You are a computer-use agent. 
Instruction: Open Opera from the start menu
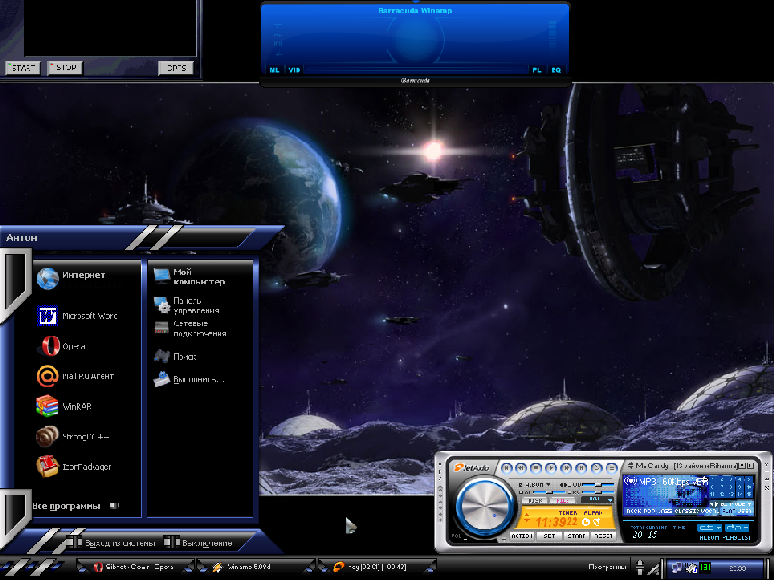pos(62,346)
